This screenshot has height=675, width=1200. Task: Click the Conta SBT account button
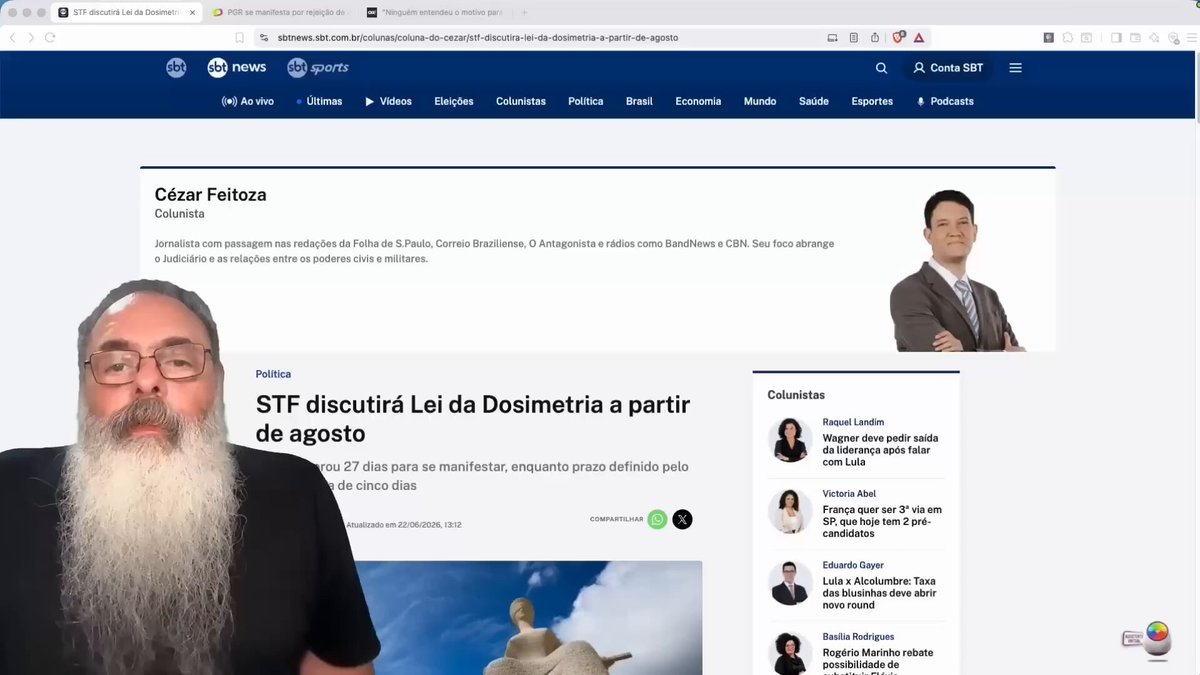click(948, 68)
